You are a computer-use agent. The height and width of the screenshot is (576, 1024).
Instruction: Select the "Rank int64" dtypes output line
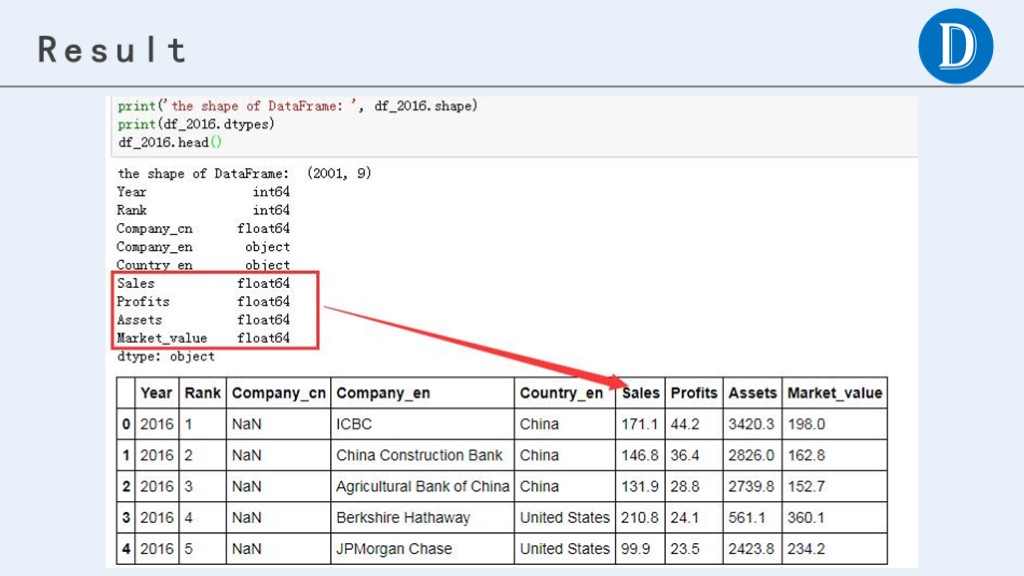click(203, 210)
